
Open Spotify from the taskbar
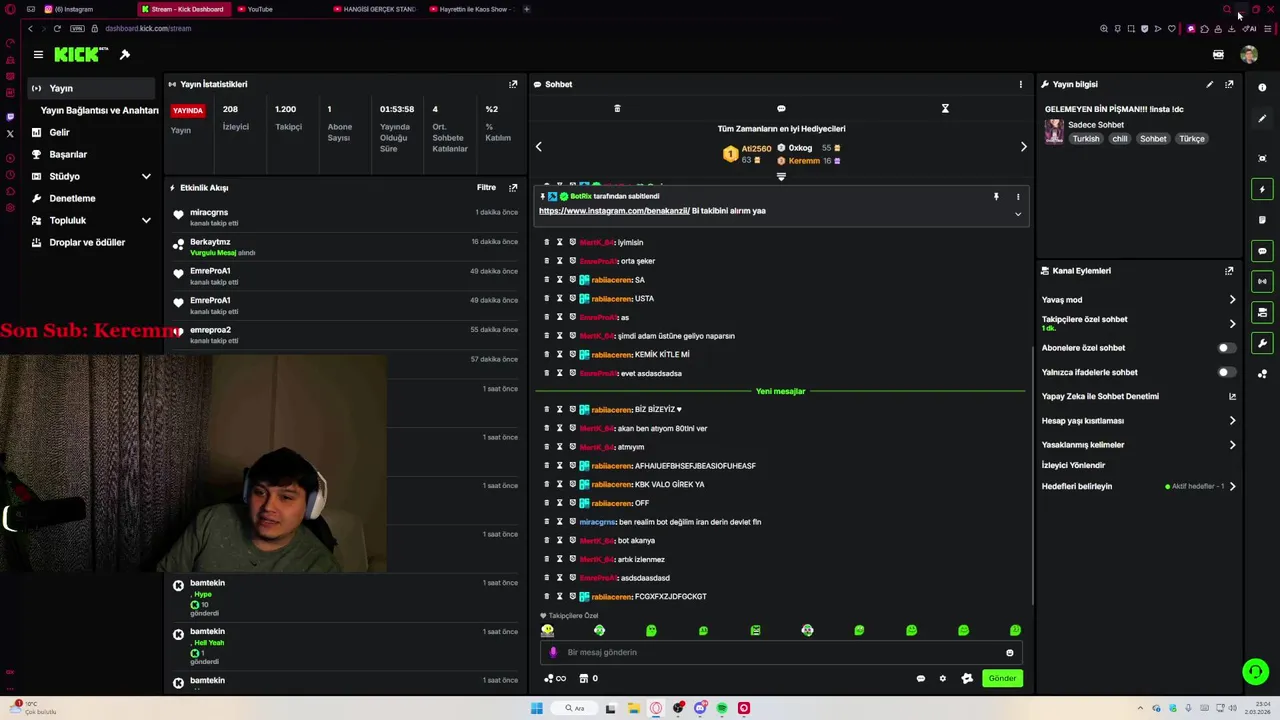(722, 708)
